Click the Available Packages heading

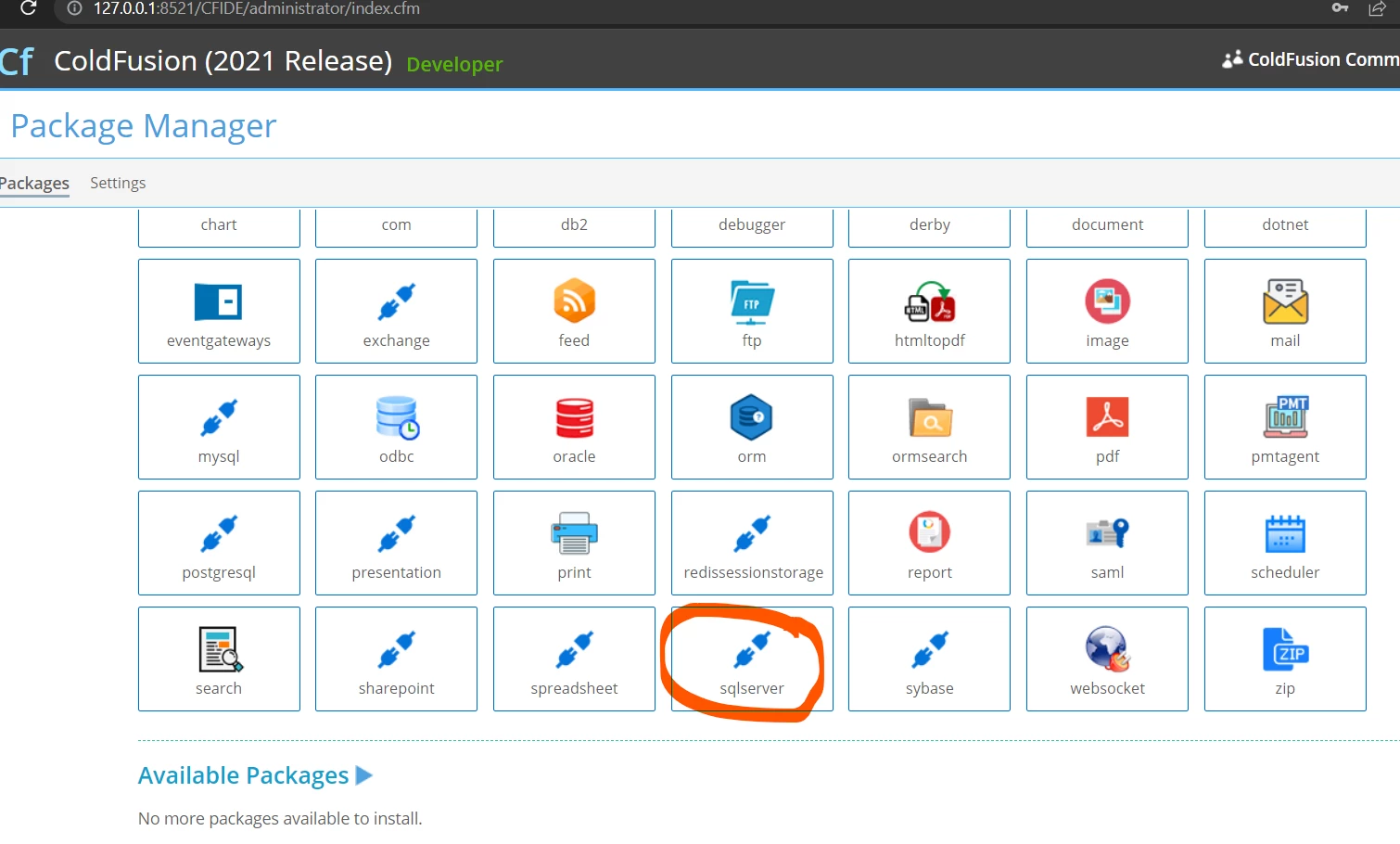pos(243,775)
